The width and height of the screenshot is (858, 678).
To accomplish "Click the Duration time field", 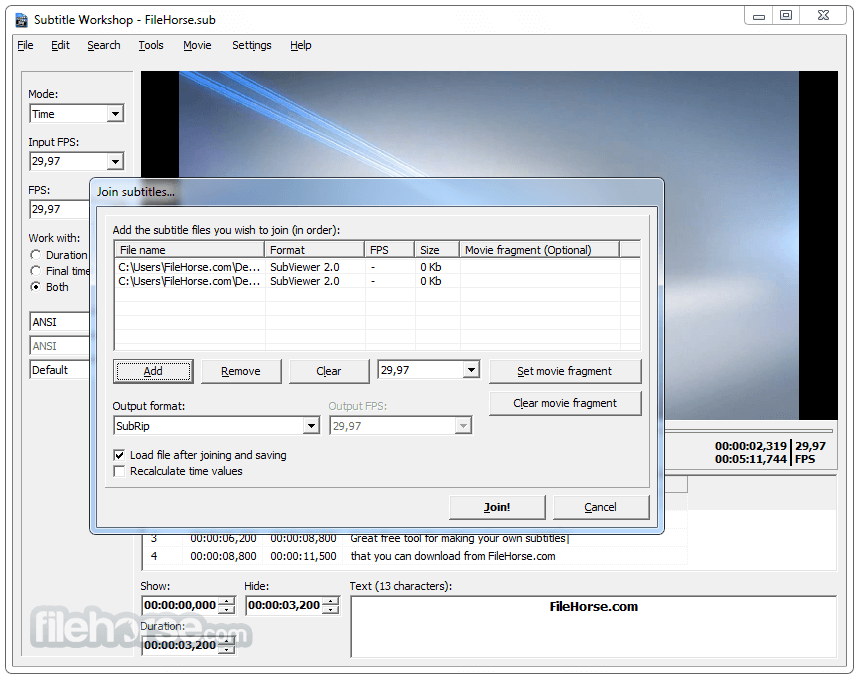I will 180,645.
